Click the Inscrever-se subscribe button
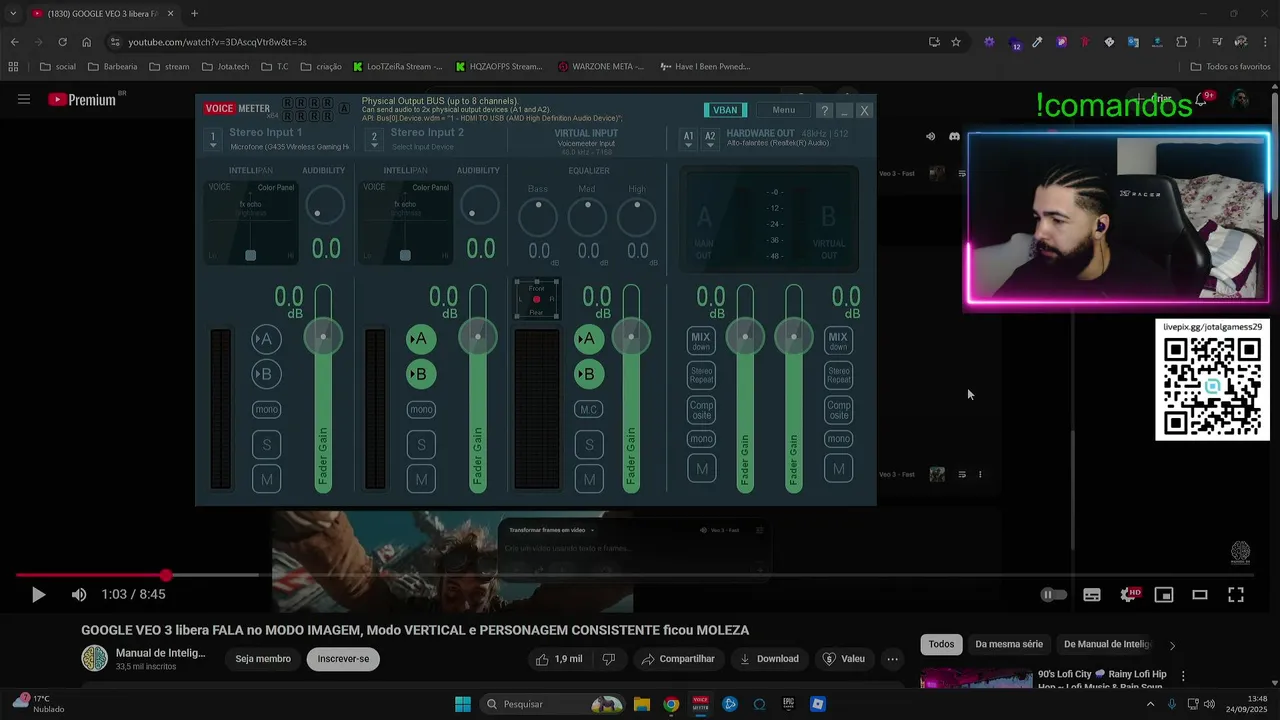This screenshot has height=720, width=1280. point(343,659)
